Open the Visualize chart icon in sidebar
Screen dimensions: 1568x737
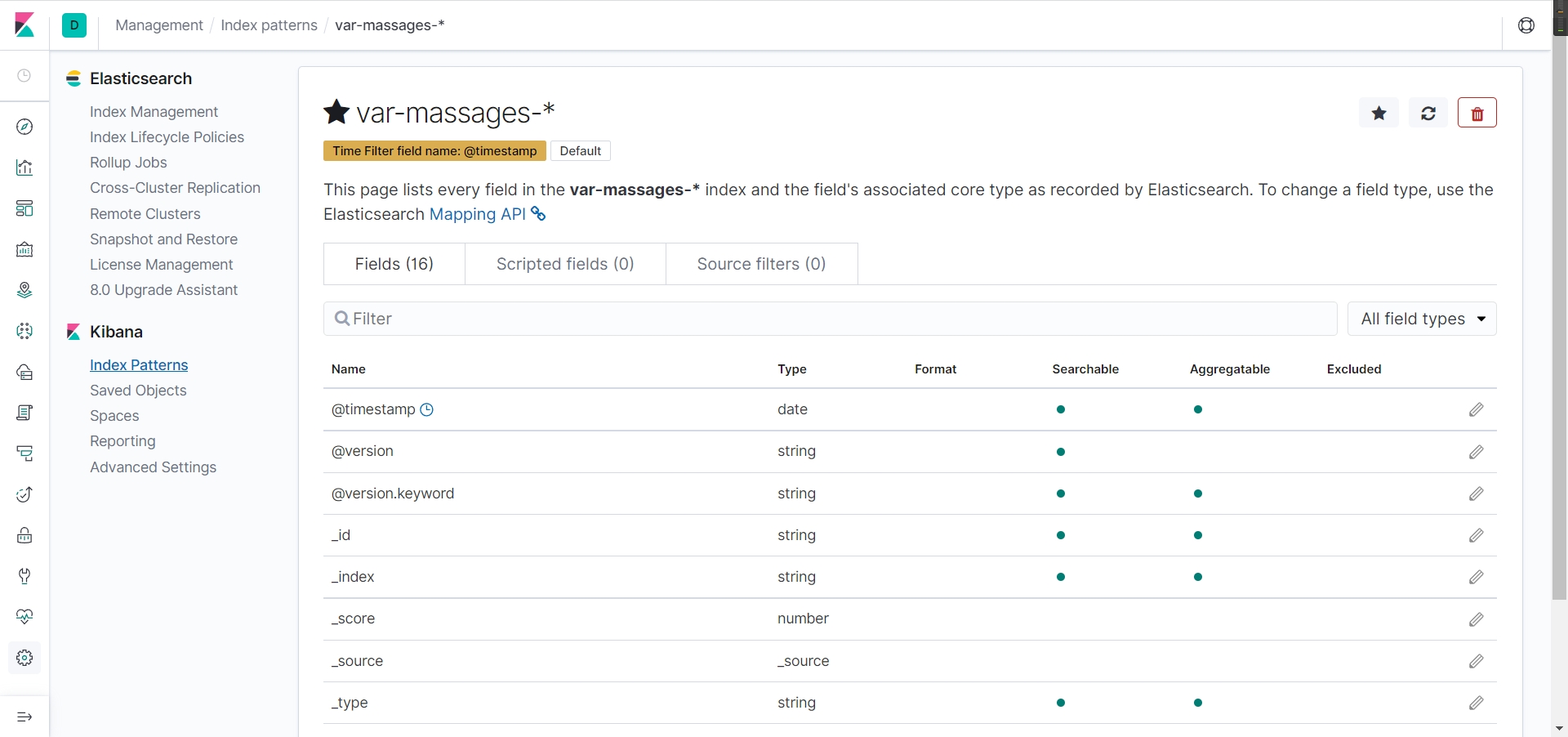(x=24, y=167)
